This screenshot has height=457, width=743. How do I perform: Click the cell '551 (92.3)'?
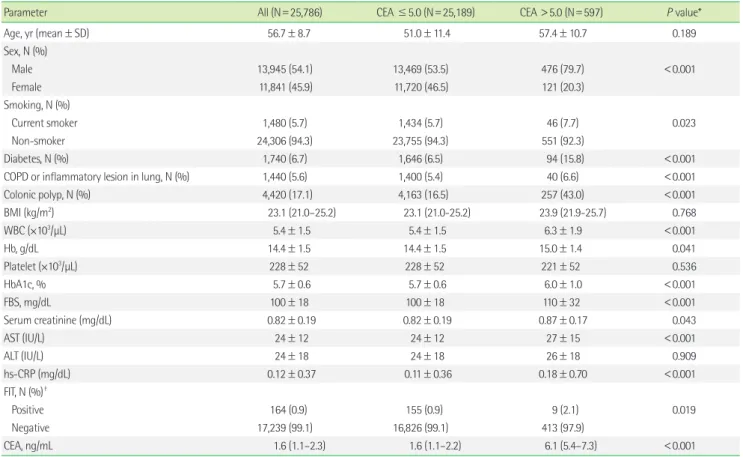pyautogui.click(x=562, y=141)
